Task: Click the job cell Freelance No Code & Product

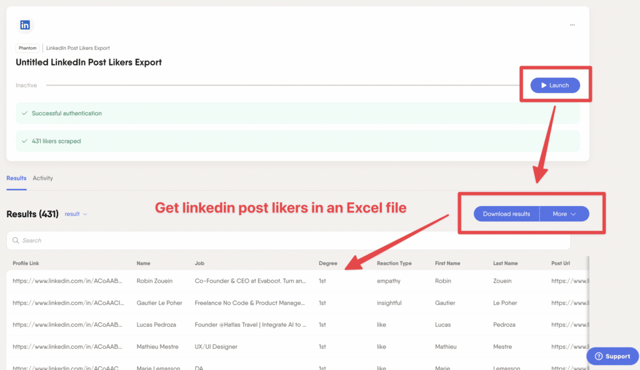Action: 250,303
